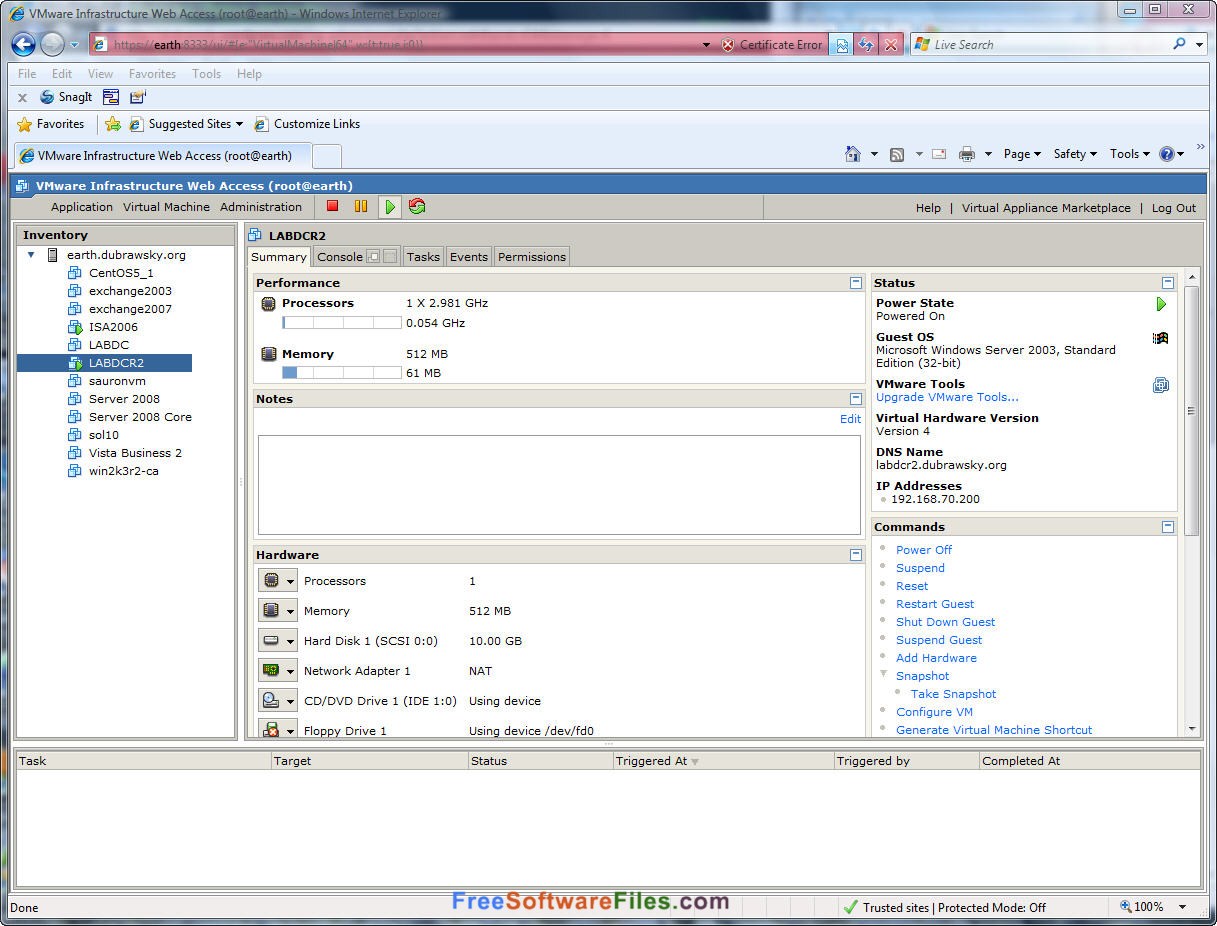Collapse the Status panel
Viewport: 1217px width, 926px height.
1167,283
